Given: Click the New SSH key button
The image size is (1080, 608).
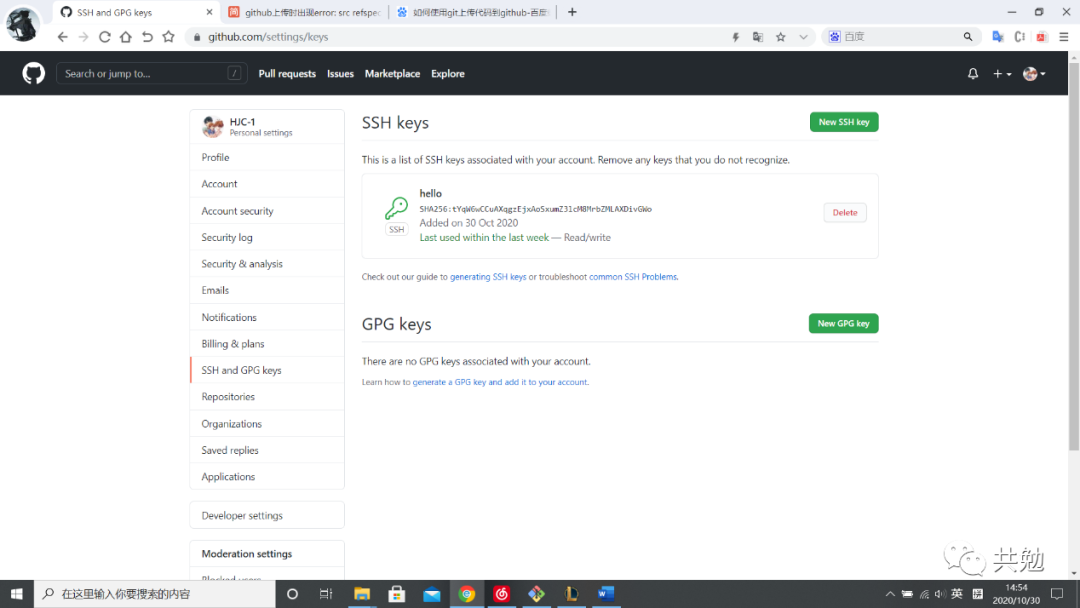Looking at the screenshot, I should coord(844,122).
